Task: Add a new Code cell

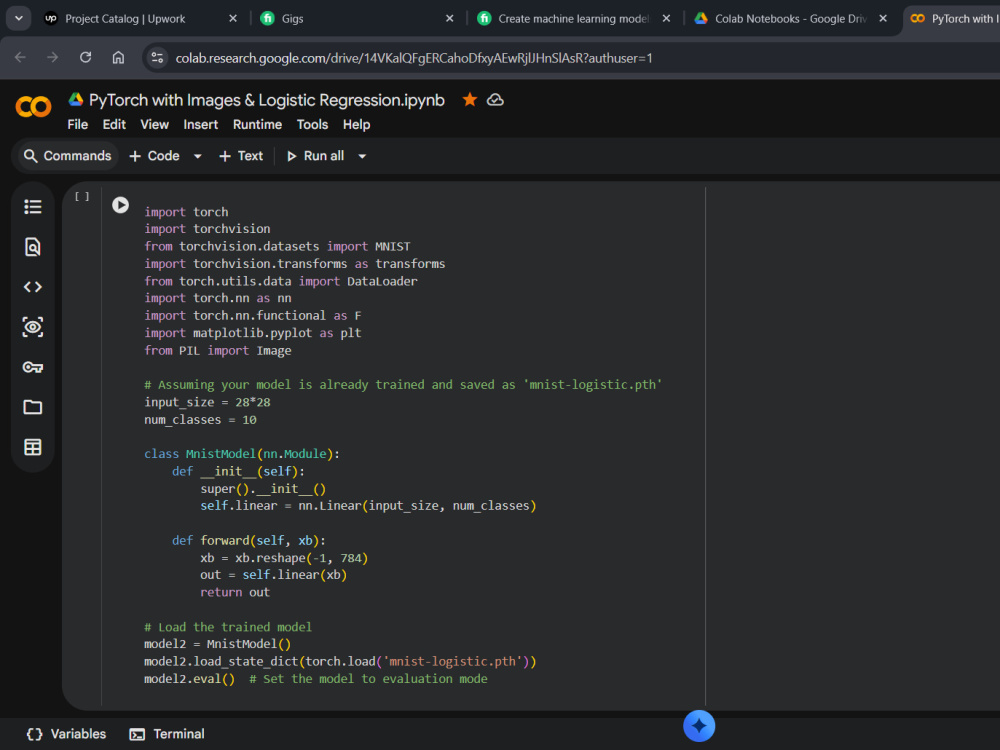Action: pyautogui.click(x=155, y=156)
